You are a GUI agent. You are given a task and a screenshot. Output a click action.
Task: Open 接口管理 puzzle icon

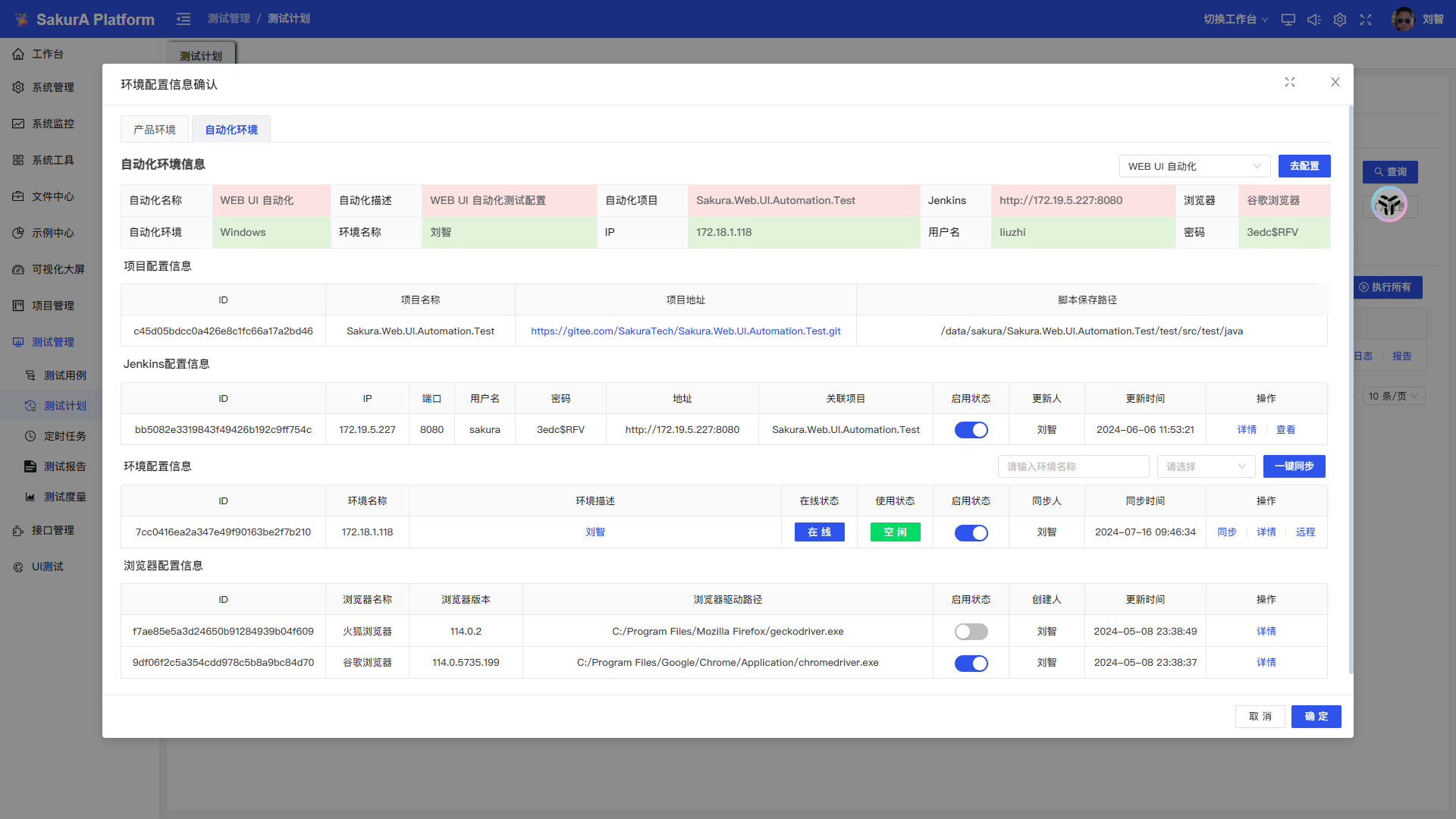coord(18,530)
